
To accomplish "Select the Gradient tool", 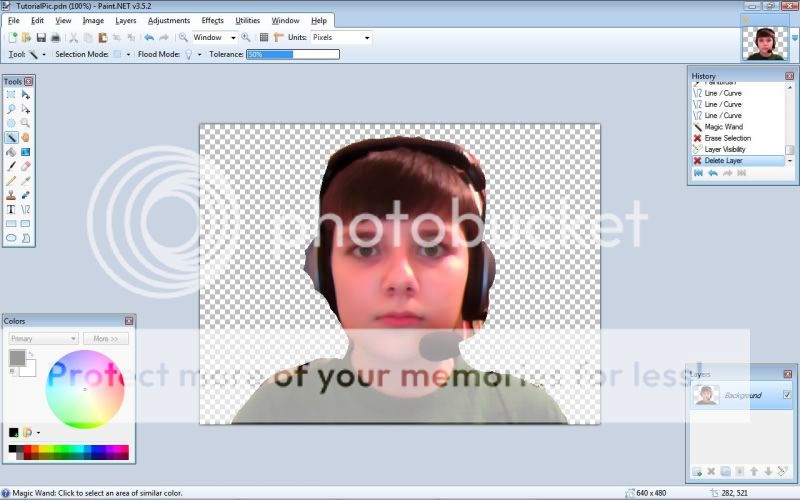I will tap(25, 152).
